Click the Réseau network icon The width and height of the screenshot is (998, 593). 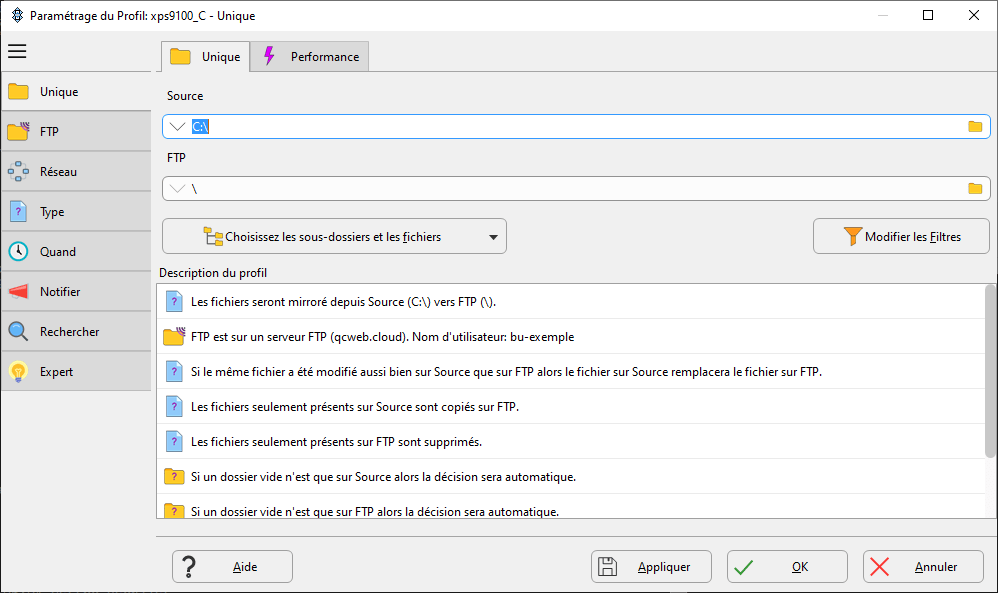pyautogui.click(x=18, y=171)
